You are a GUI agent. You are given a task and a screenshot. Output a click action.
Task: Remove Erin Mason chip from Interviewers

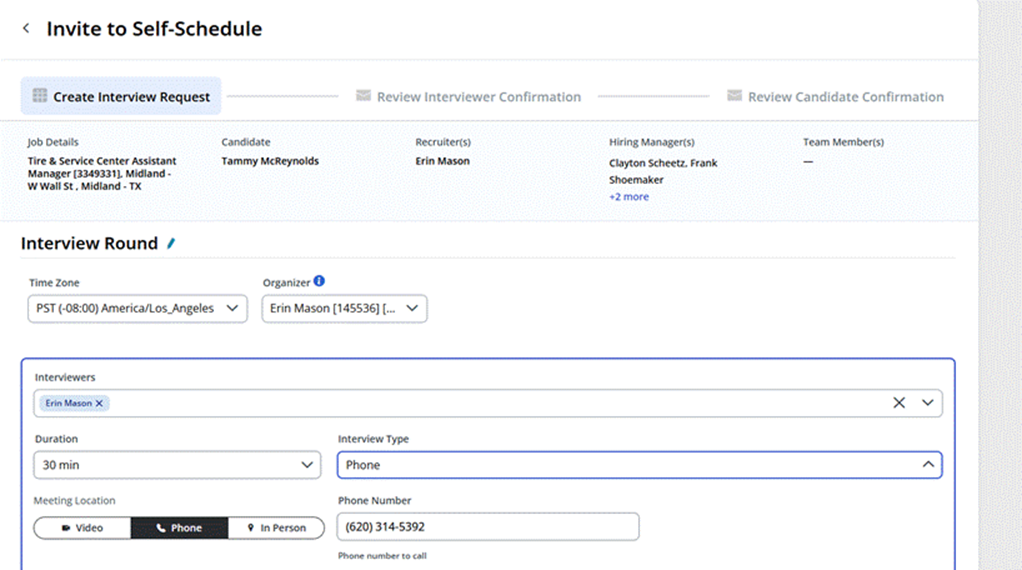click(99, 403)
